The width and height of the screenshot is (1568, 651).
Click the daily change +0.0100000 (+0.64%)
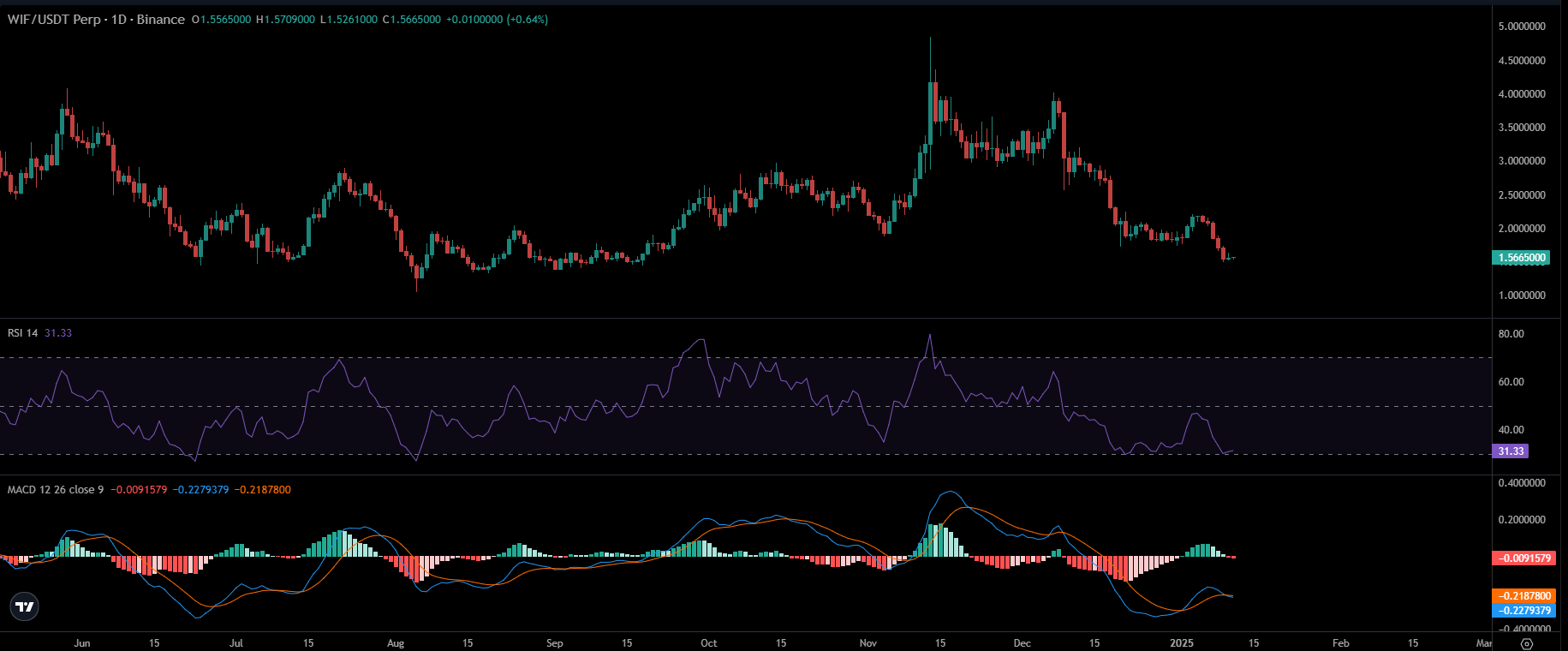[497, 19]
